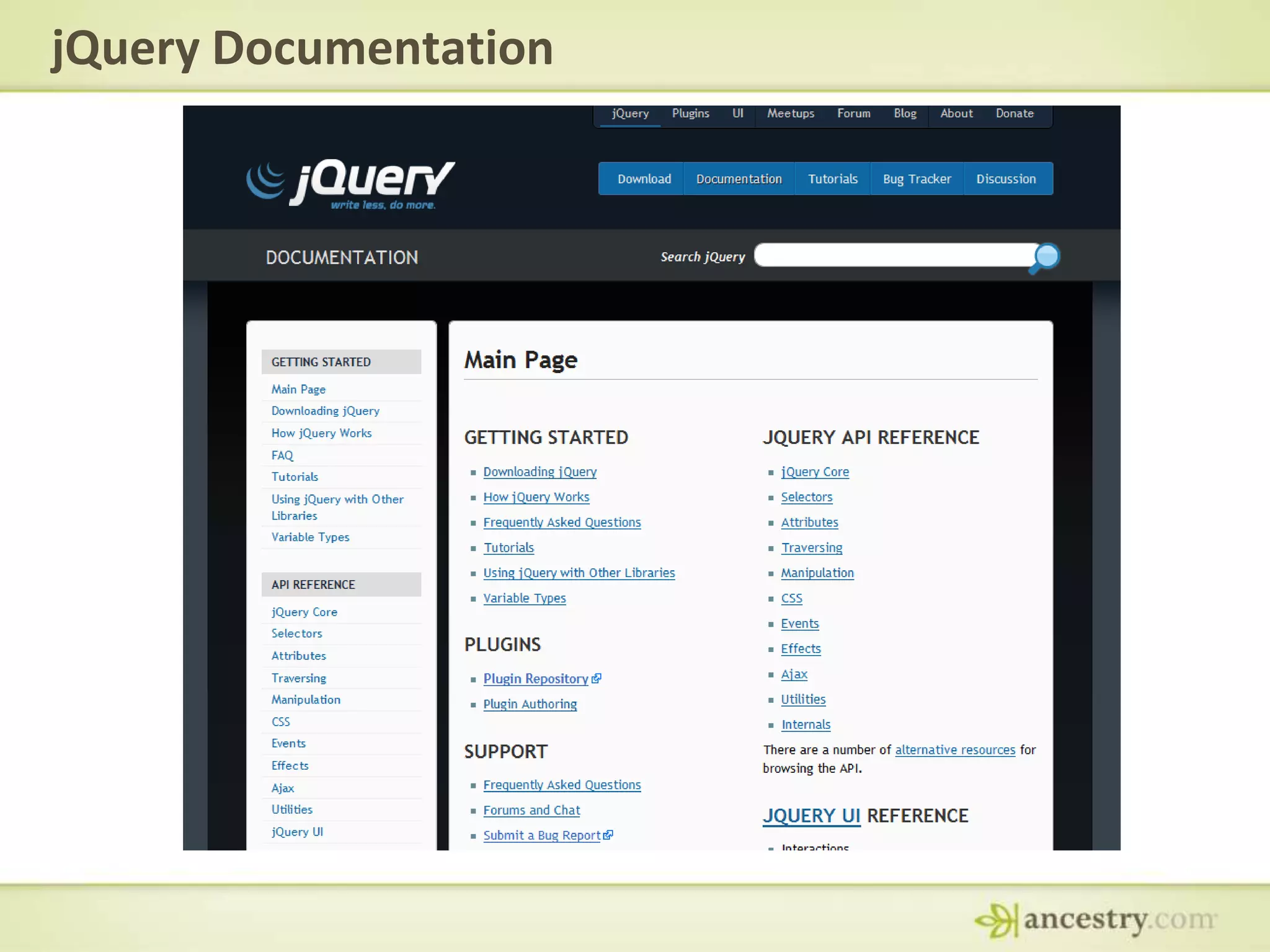Open the JQUERY UI heading link
The image size is (1270, 952).
(x=812, y=816)
